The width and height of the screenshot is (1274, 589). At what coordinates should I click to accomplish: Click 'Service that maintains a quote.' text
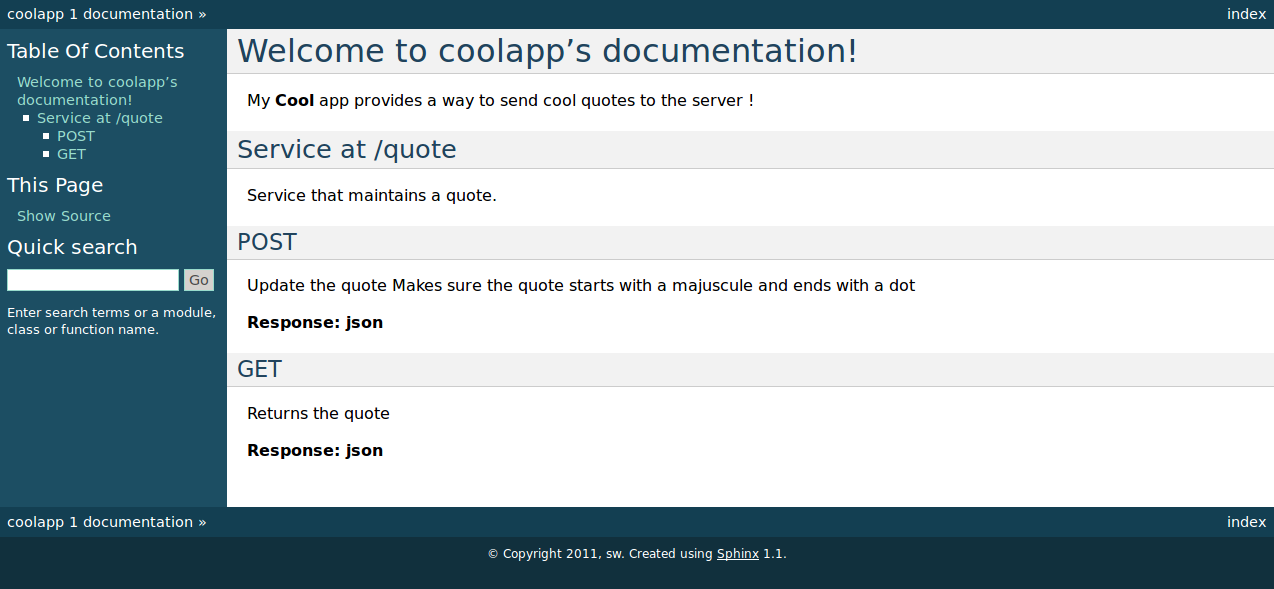(x=372, y=196)
